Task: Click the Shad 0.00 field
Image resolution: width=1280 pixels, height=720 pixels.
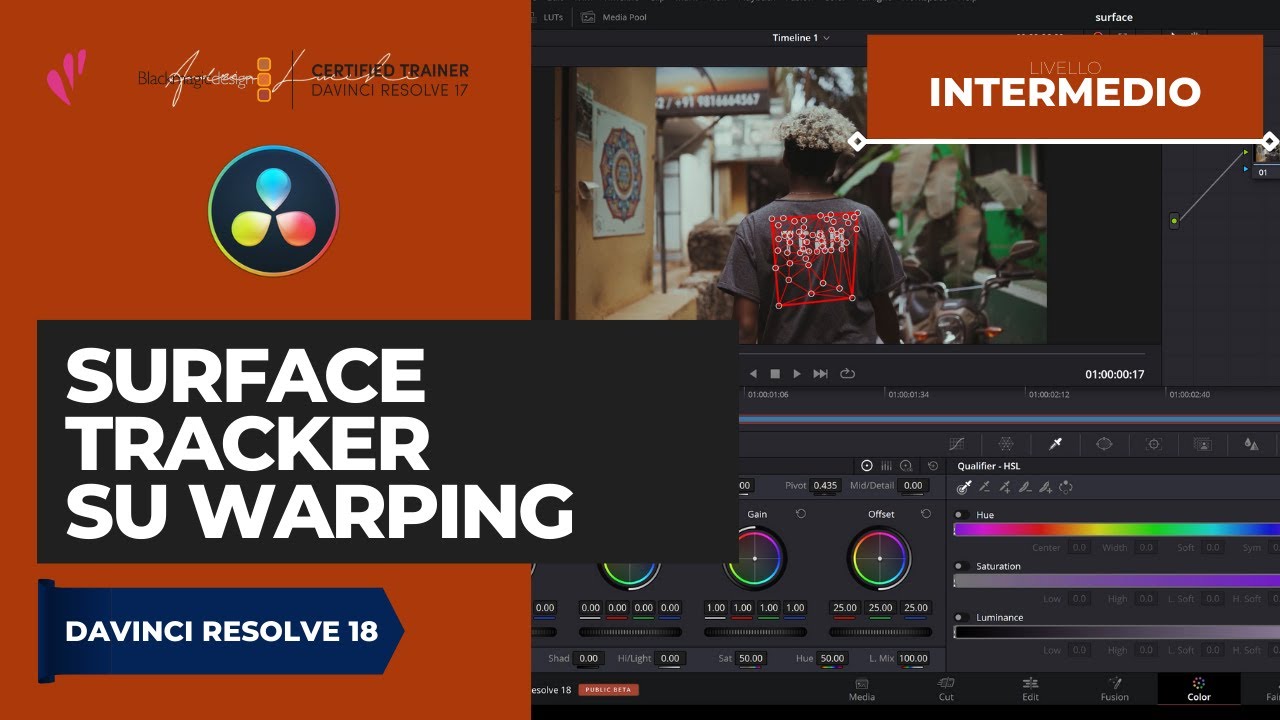Action: click(x=589, y=658)
